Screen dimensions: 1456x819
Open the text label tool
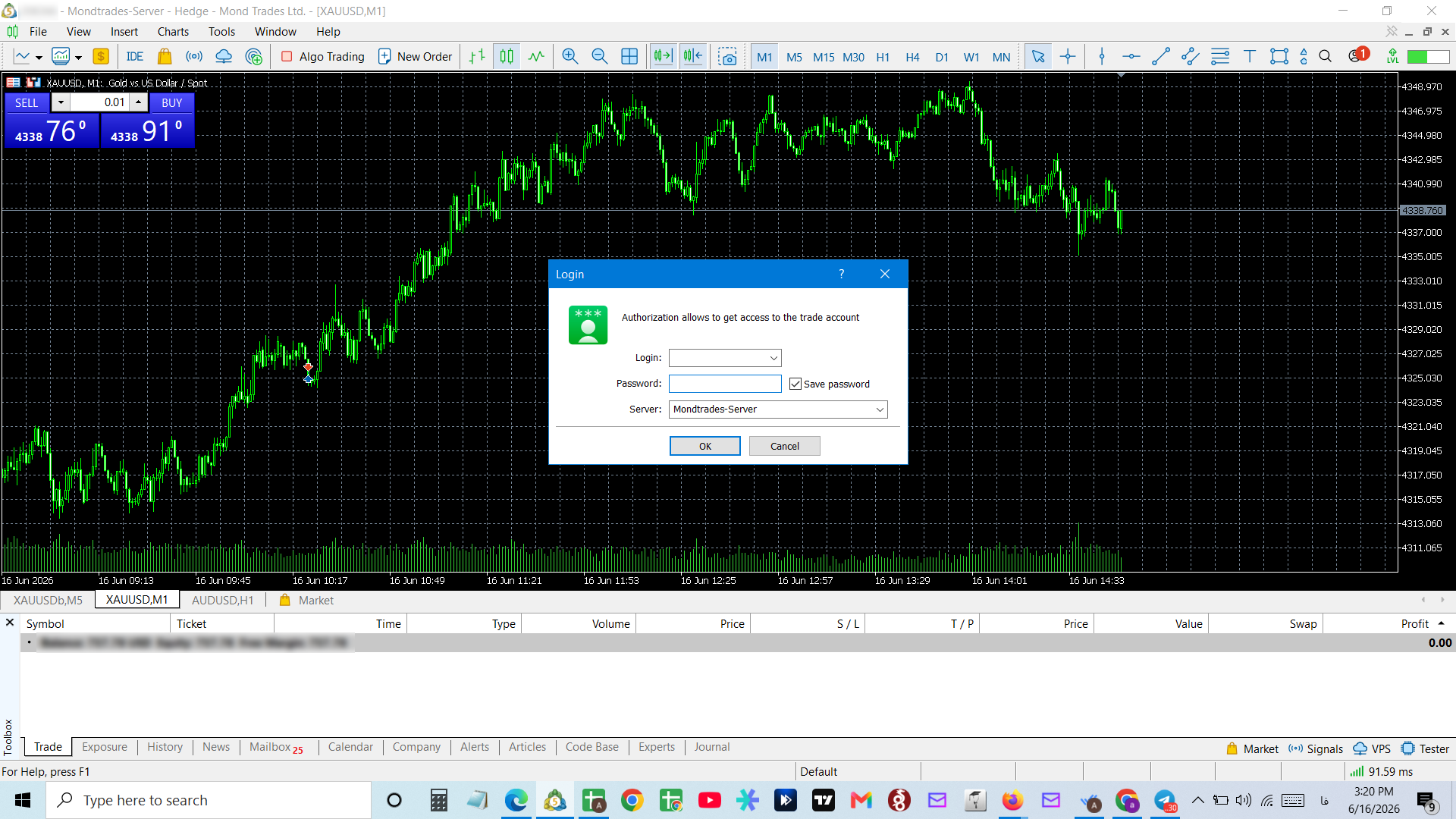click(1250, 57)
